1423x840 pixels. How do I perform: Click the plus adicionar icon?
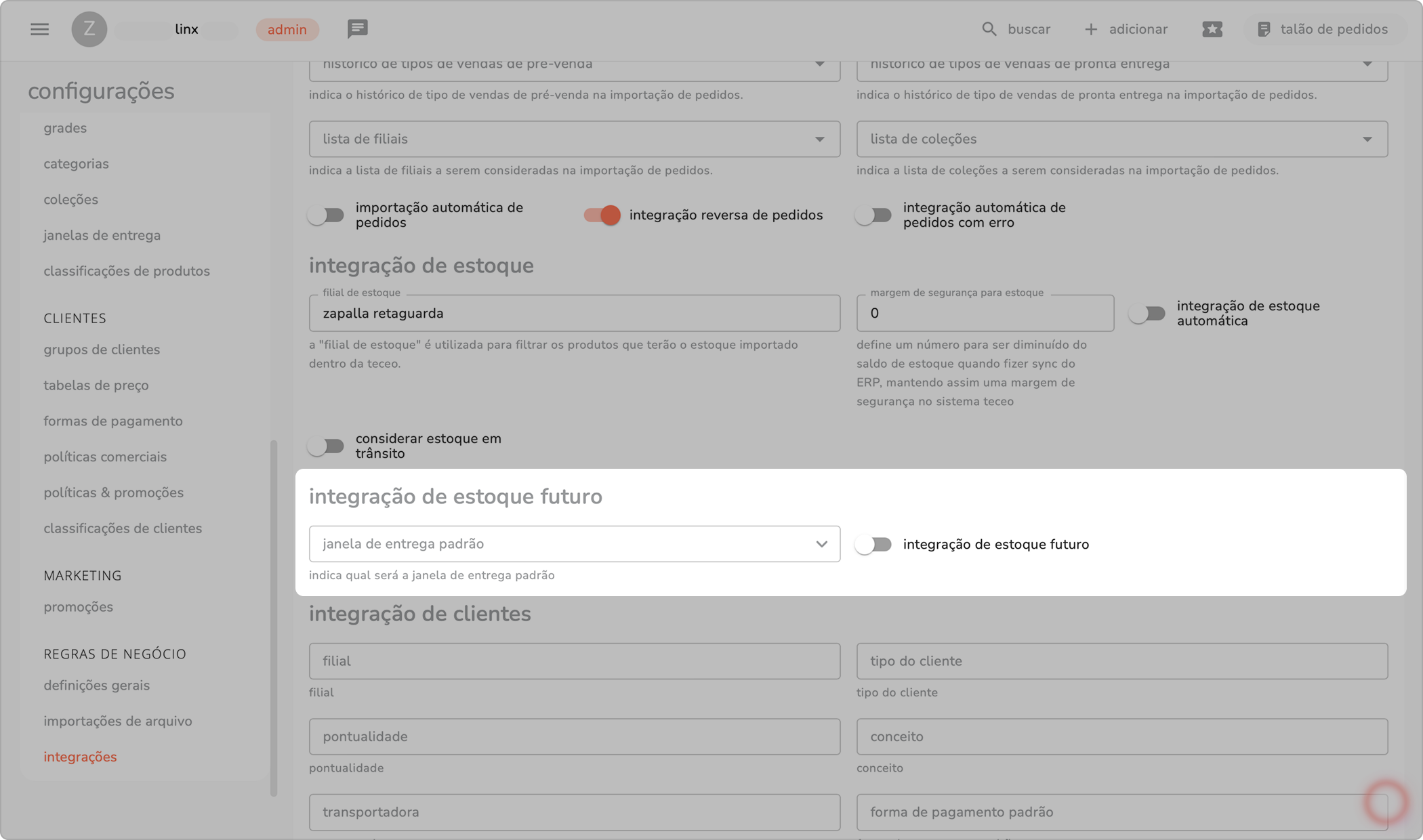click(1091, 29)
